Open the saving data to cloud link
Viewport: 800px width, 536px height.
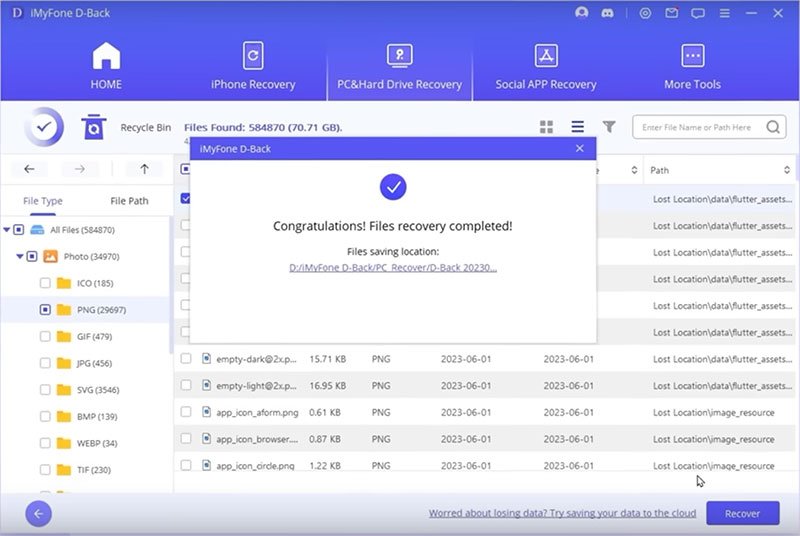pos(562,513)
